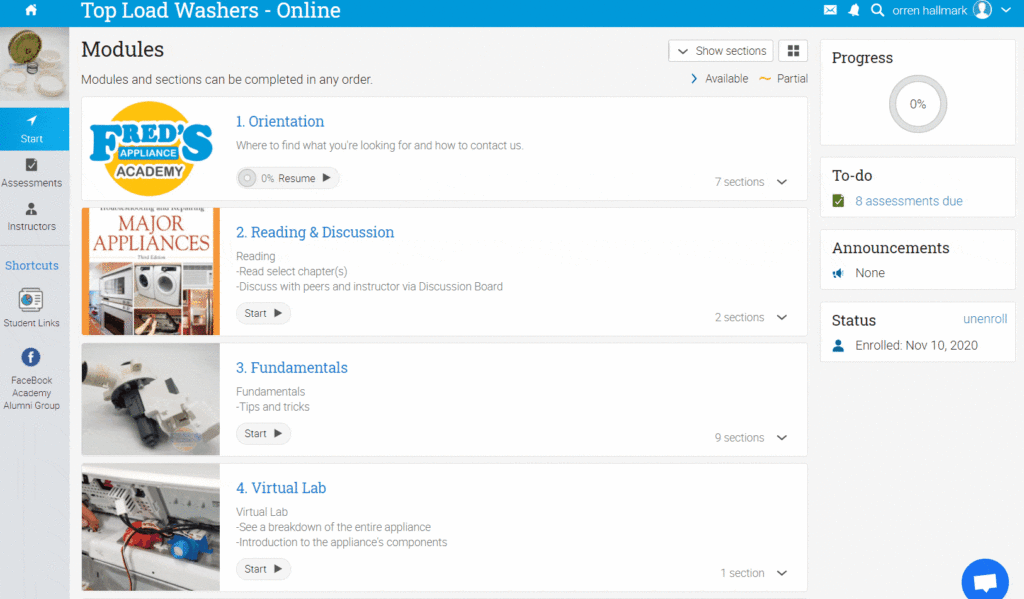Click the unenroll link
The height and width of the screenshot is (599, 1024).
pyautogui.click(x=985, y=319)
